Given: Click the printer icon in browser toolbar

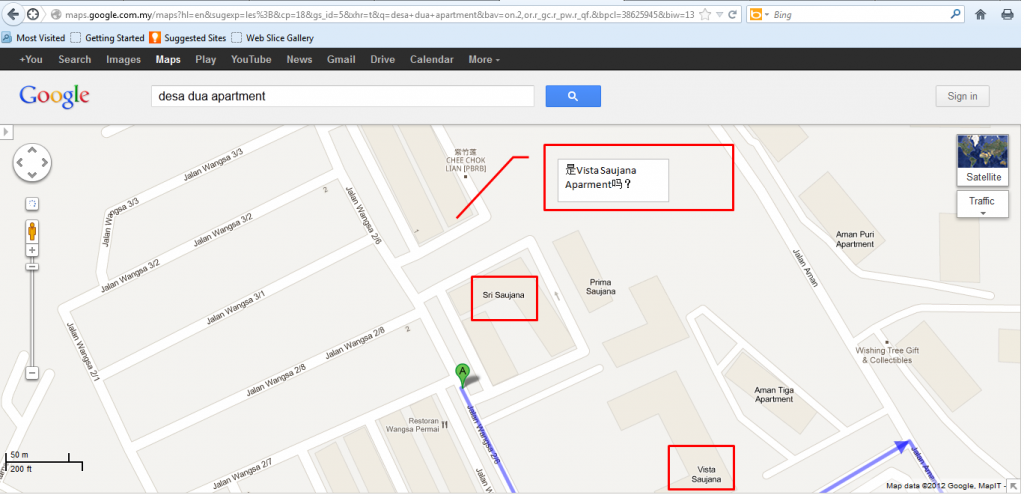Looking at the screenshot, I should [1008, 14].
